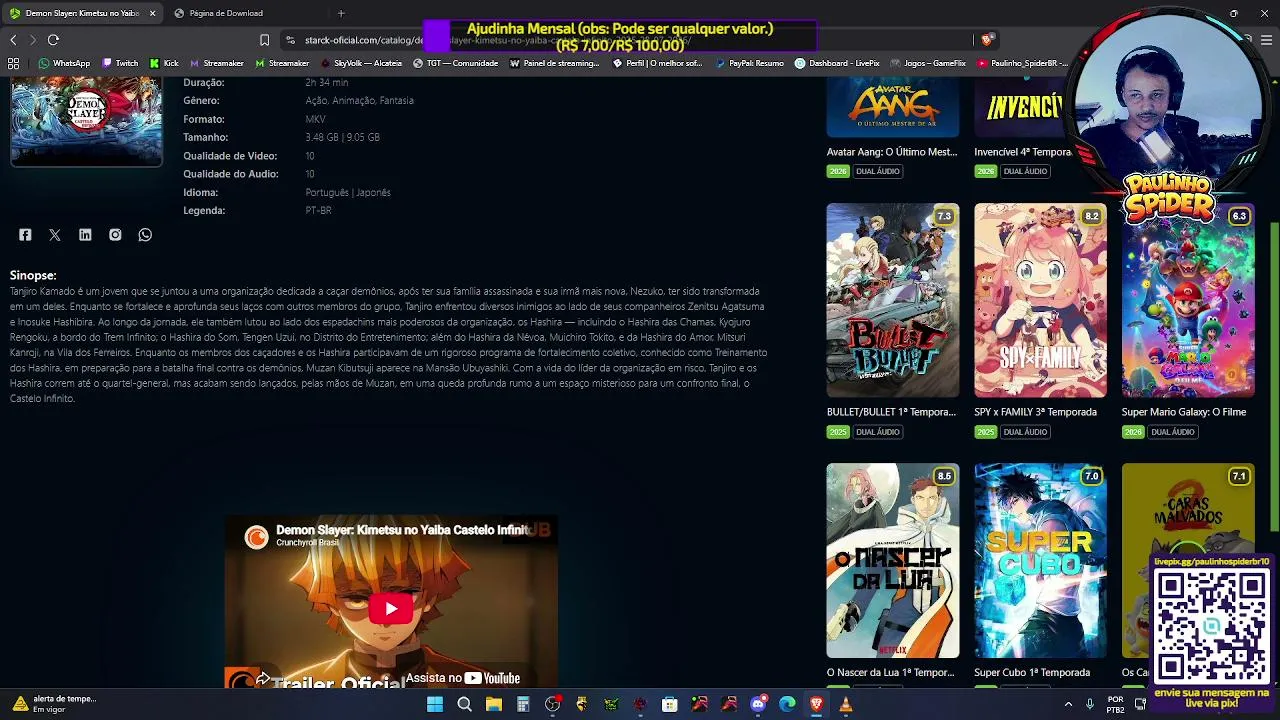Play the Demon Slayer trailer video

pyautogui.click(x=391, y=609)
